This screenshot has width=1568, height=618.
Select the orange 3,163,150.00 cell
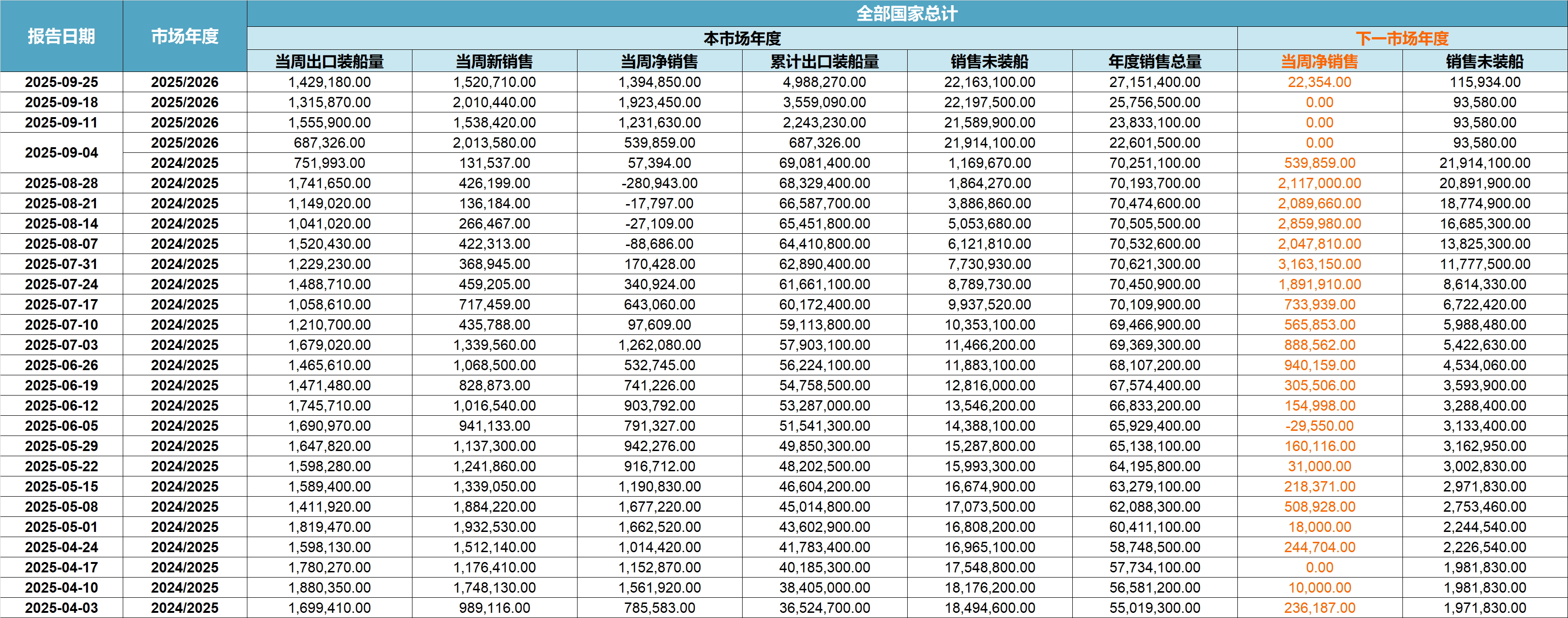pyautogui.click(x=1319, y=264)
